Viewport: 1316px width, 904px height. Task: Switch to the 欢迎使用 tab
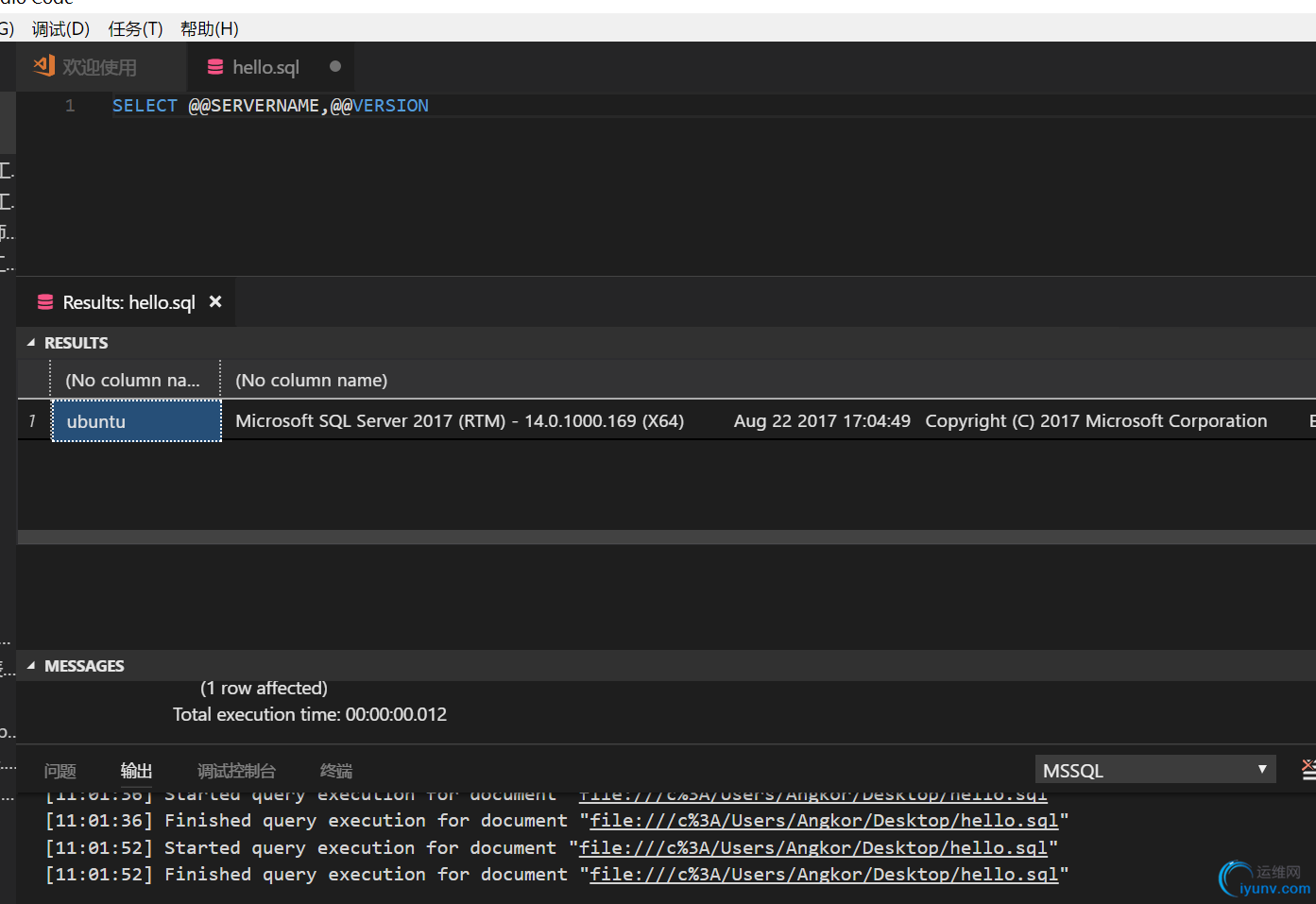[101, 67]
